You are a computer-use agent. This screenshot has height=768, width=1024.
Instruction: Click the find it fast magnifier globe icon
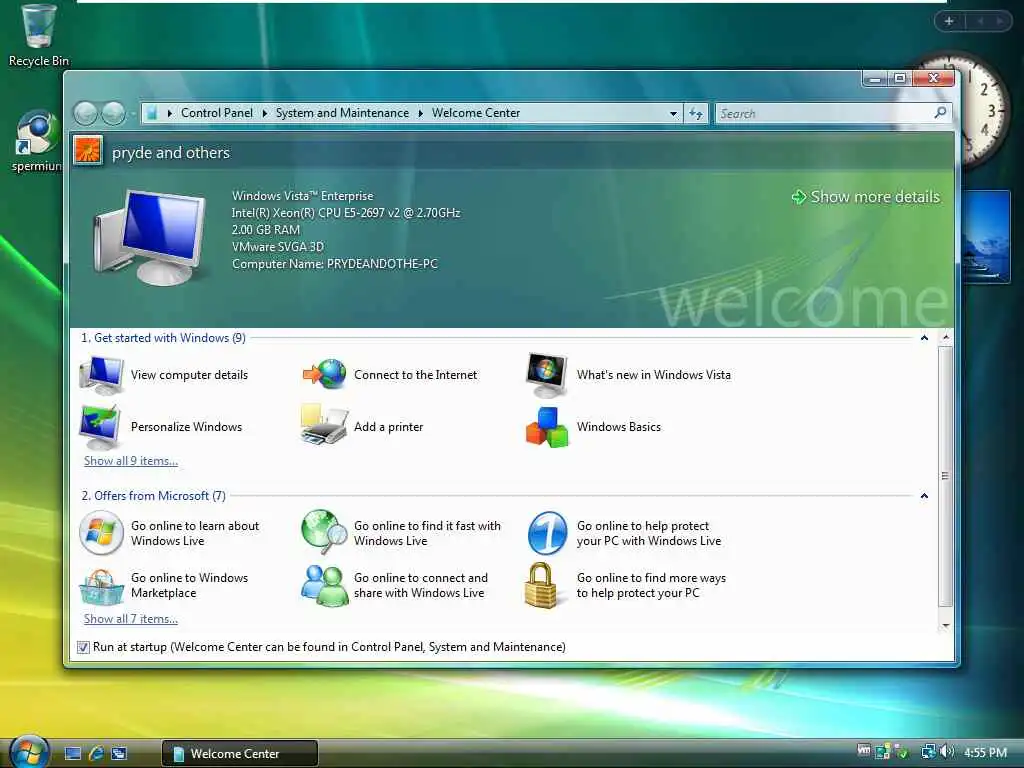325,531
